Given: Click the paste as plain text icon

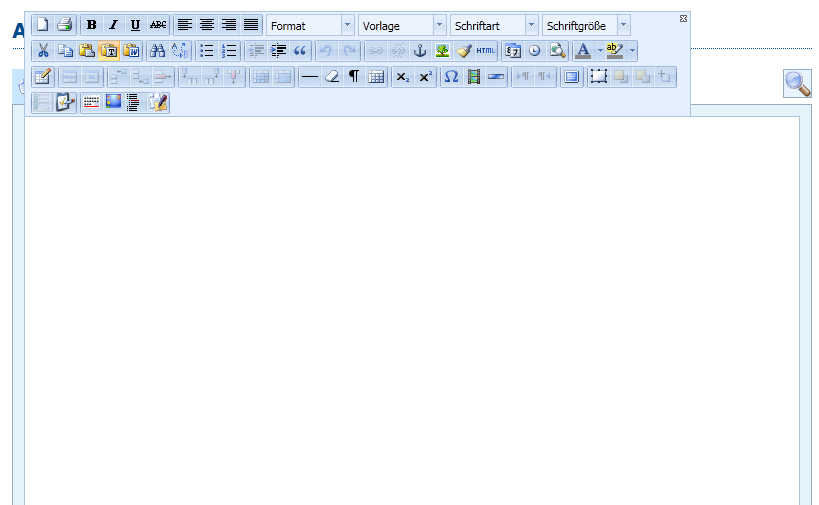Looking at the screenshot, I should 109,51.
